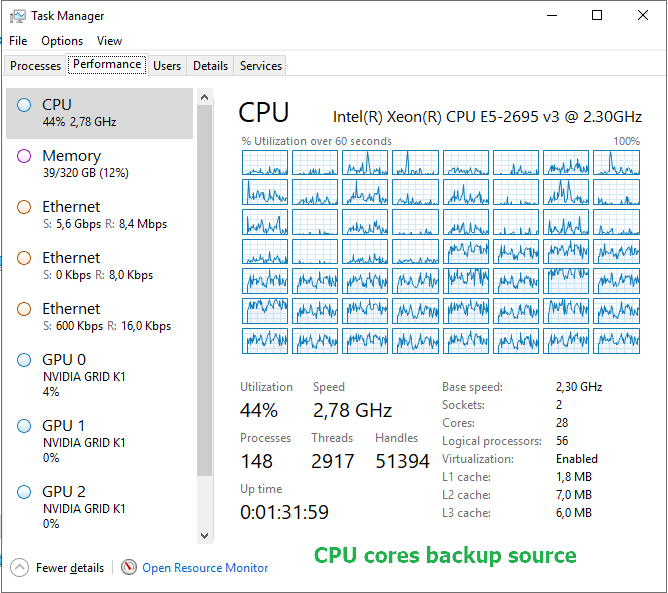Click the Fewer details label
Image resolution: width=668 pixels, height=593 pixels.
point(70,568)
